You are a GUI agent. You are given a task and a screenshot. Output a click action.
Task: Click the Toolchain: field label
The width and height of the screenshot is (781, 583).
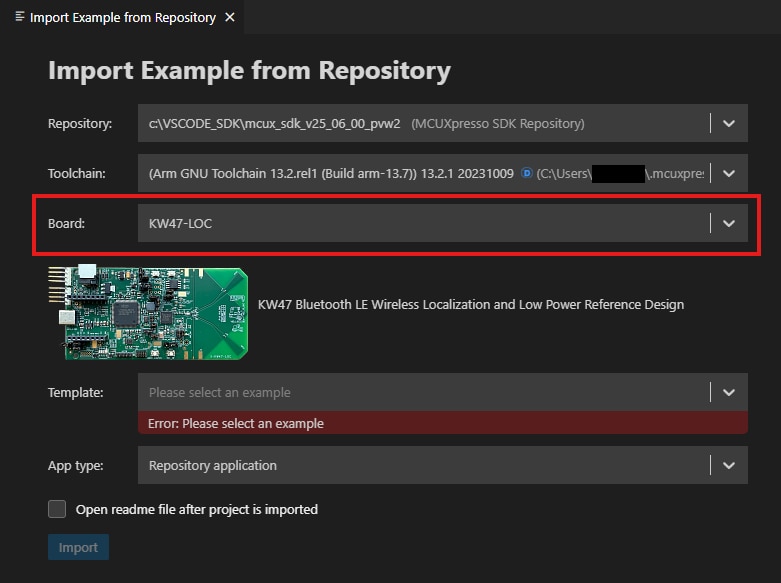coord(77,173)
